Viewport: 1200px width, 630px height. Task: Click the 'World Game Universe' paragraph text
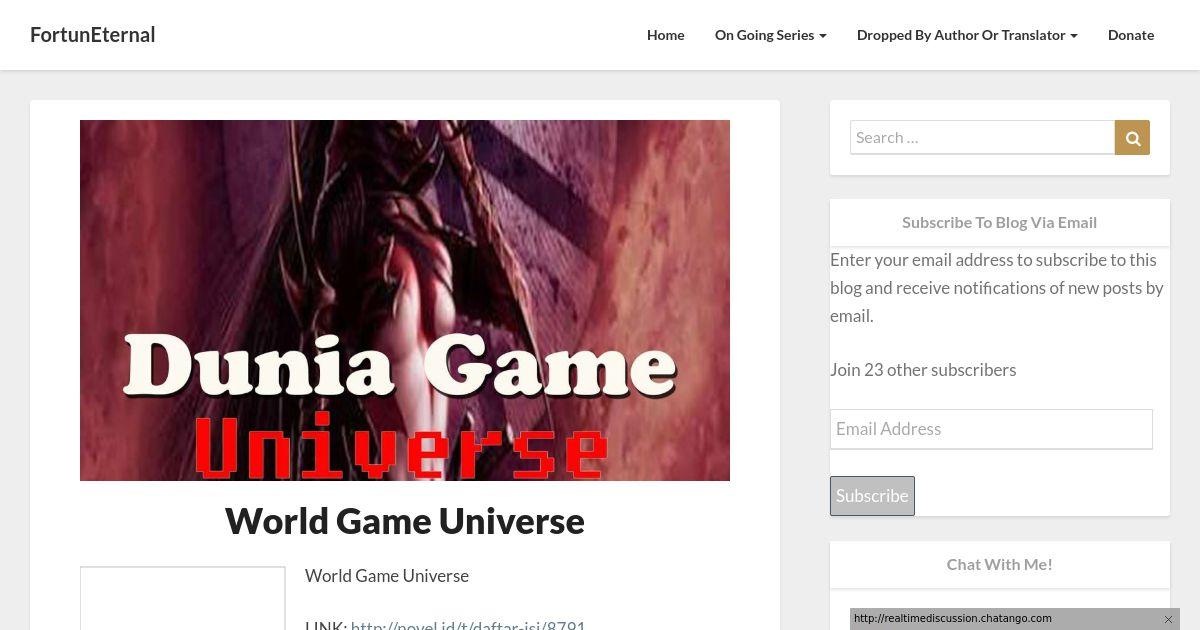coord(387,576)
